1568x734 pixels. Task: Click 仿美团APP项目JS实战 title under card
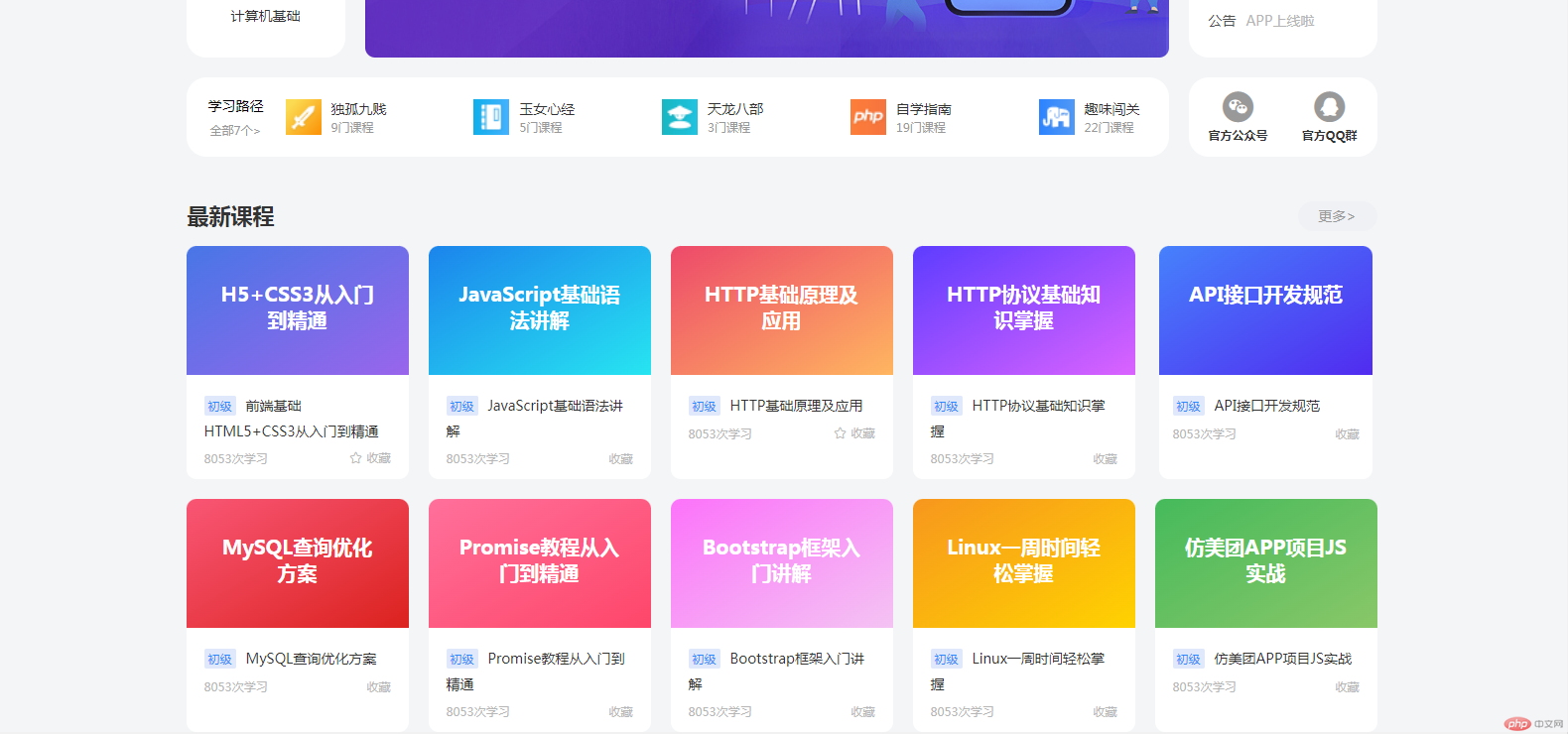point(1283,659)
